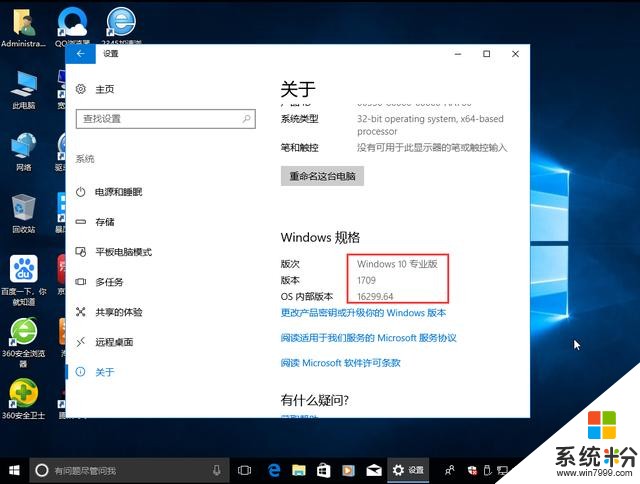Image resolution: width=640 pixels, height=484 pixels.
Task: Open the 2345 browser desktop shortcut
Action: click(121, 25)
